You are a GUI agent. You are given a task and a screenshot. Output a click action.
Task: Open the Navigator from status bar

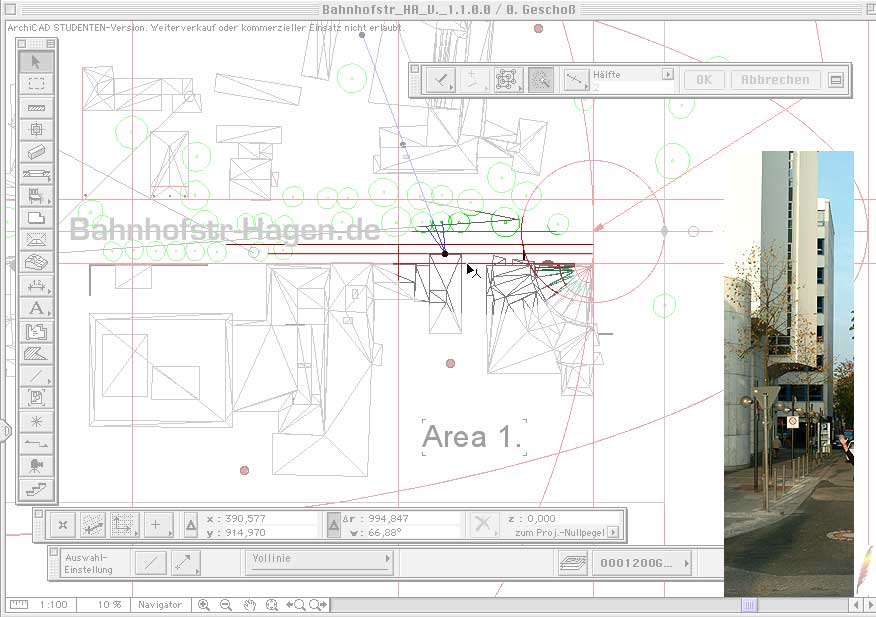click(x=160, y=605)
